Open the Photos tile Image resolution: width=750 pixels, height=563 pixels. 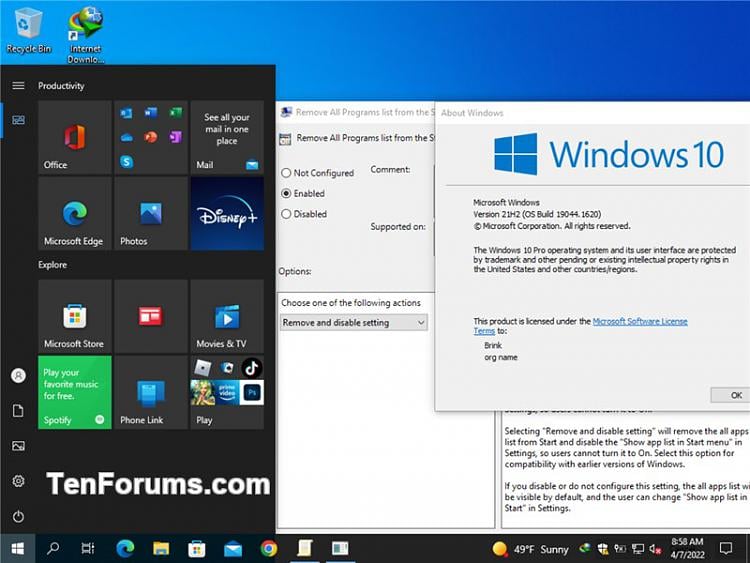pos(151,213)
